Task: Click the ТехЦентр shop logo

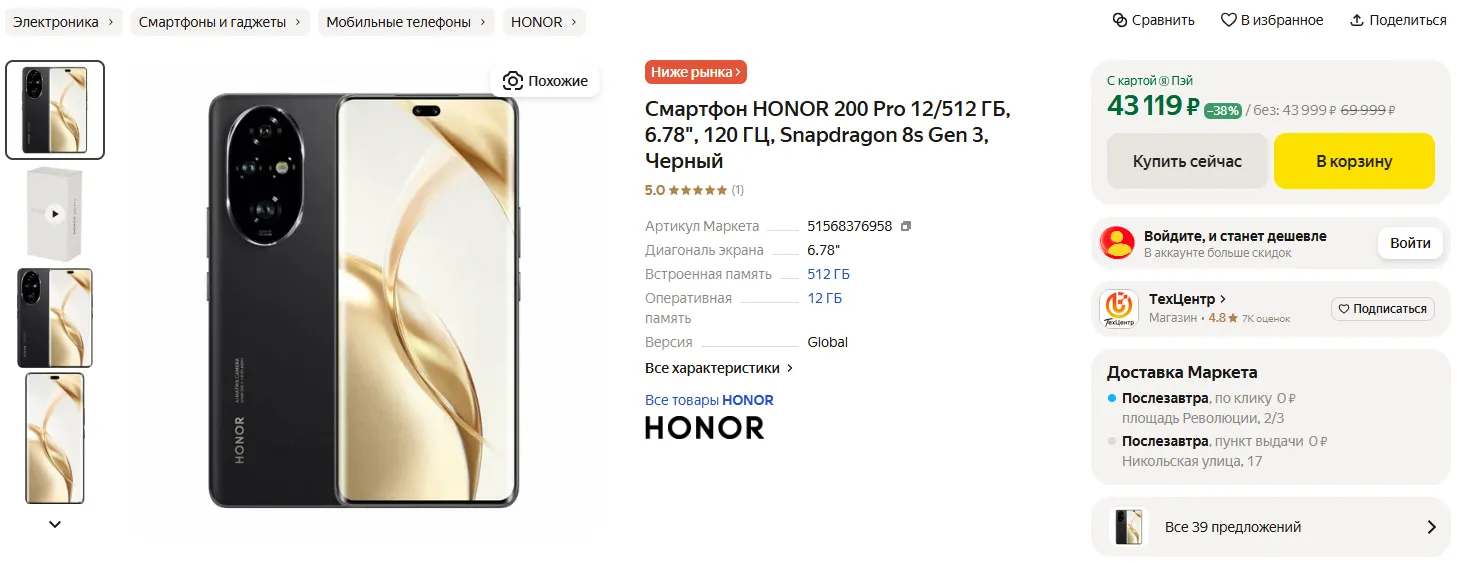Action: pos(1119,308)
